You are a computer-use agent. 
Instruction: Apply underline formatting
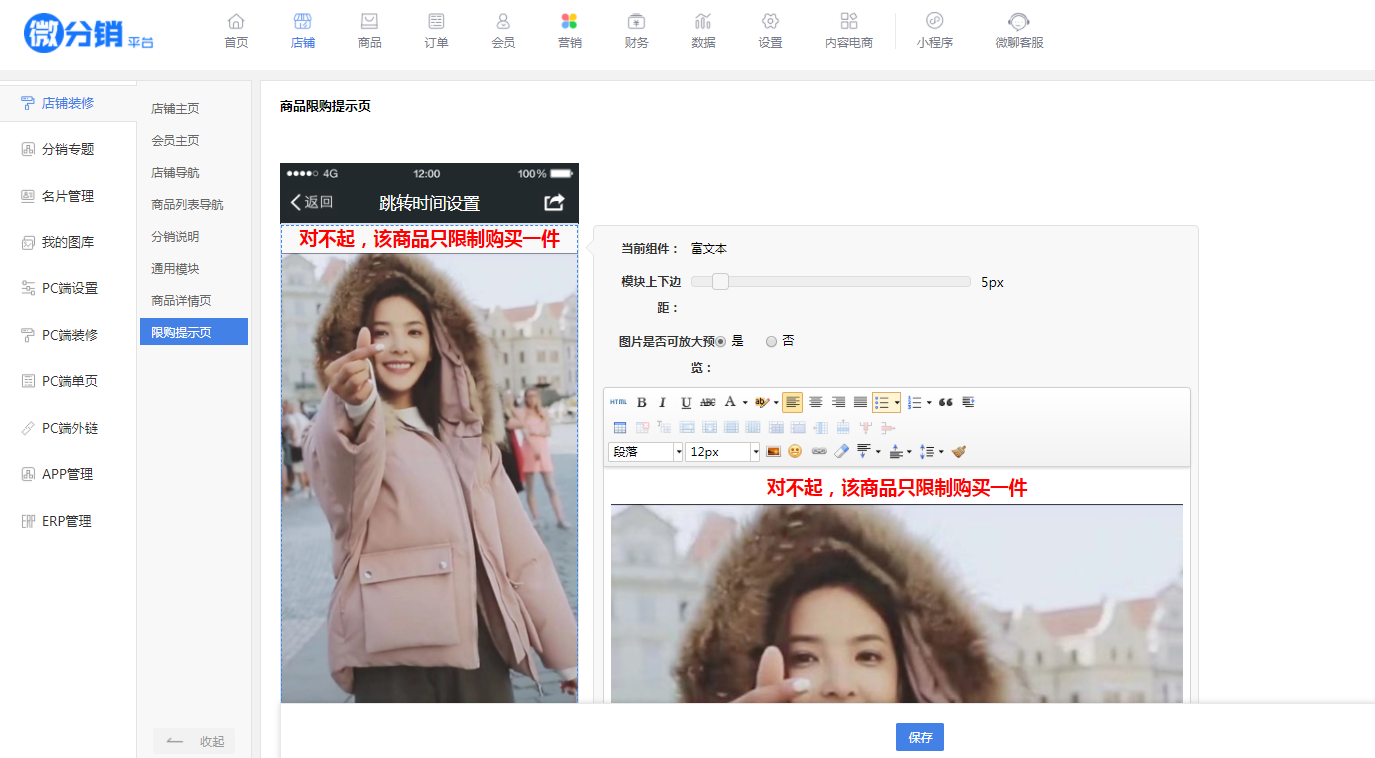[x=685, y=402]
